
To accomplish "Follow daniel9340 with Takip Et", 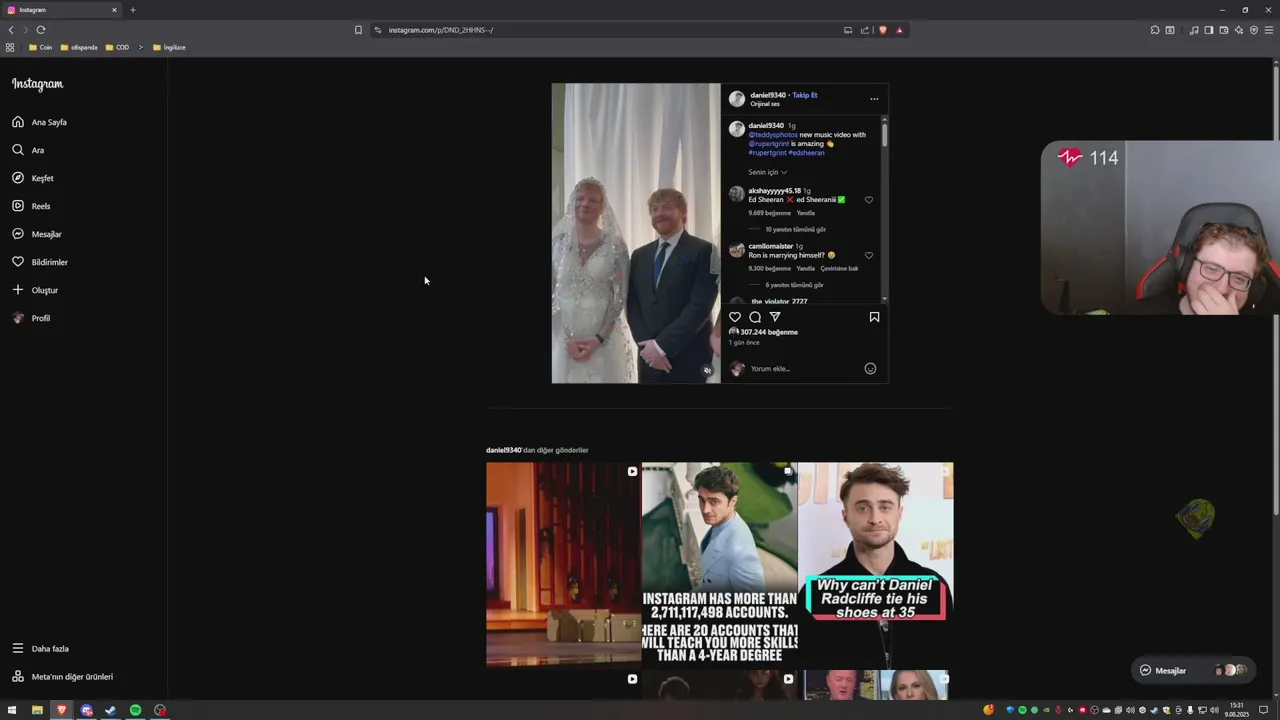I will (x=805, y=95).
